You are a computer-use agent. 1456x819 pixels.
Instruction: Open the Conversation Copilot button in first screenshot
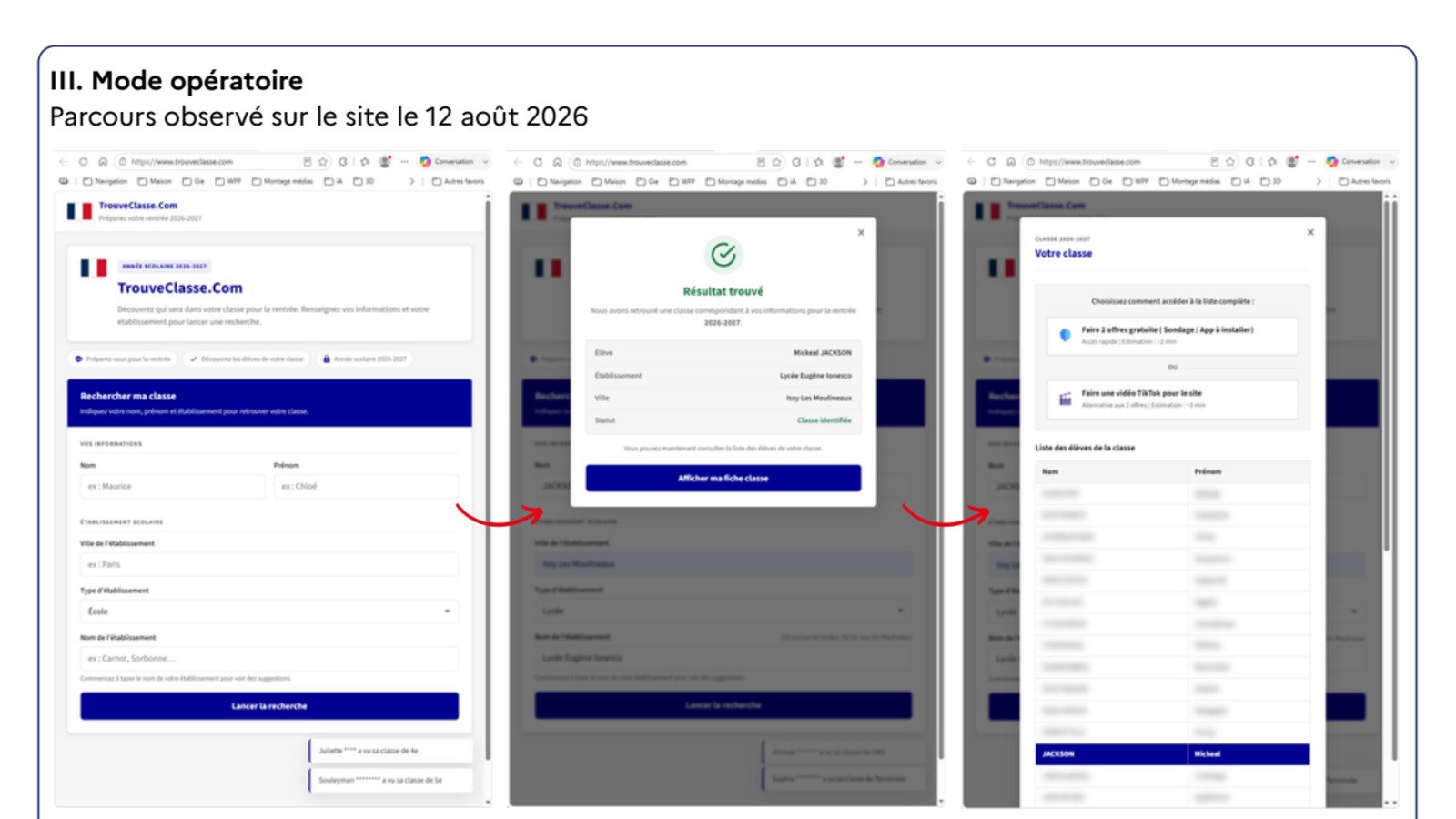coord(447,162)
